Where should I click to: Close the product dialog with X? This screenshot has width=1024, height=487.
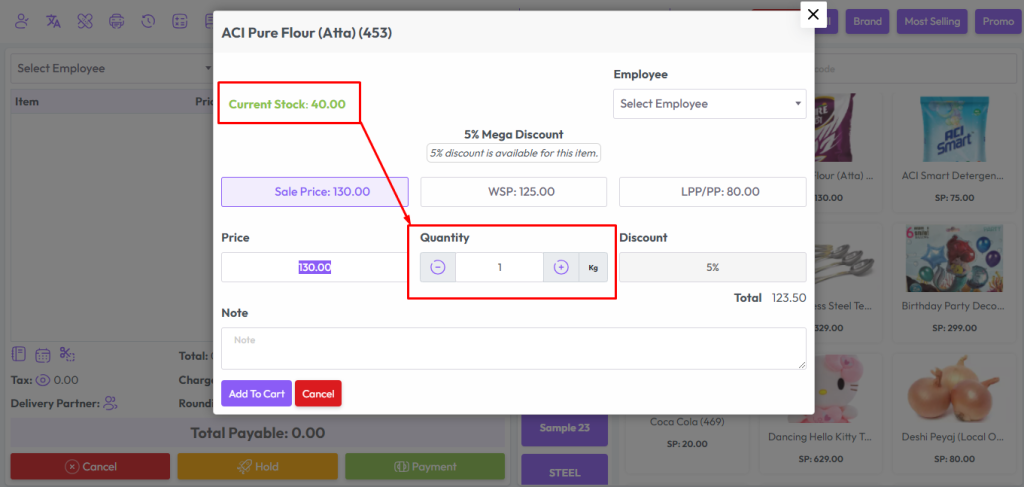pos(813,14)
